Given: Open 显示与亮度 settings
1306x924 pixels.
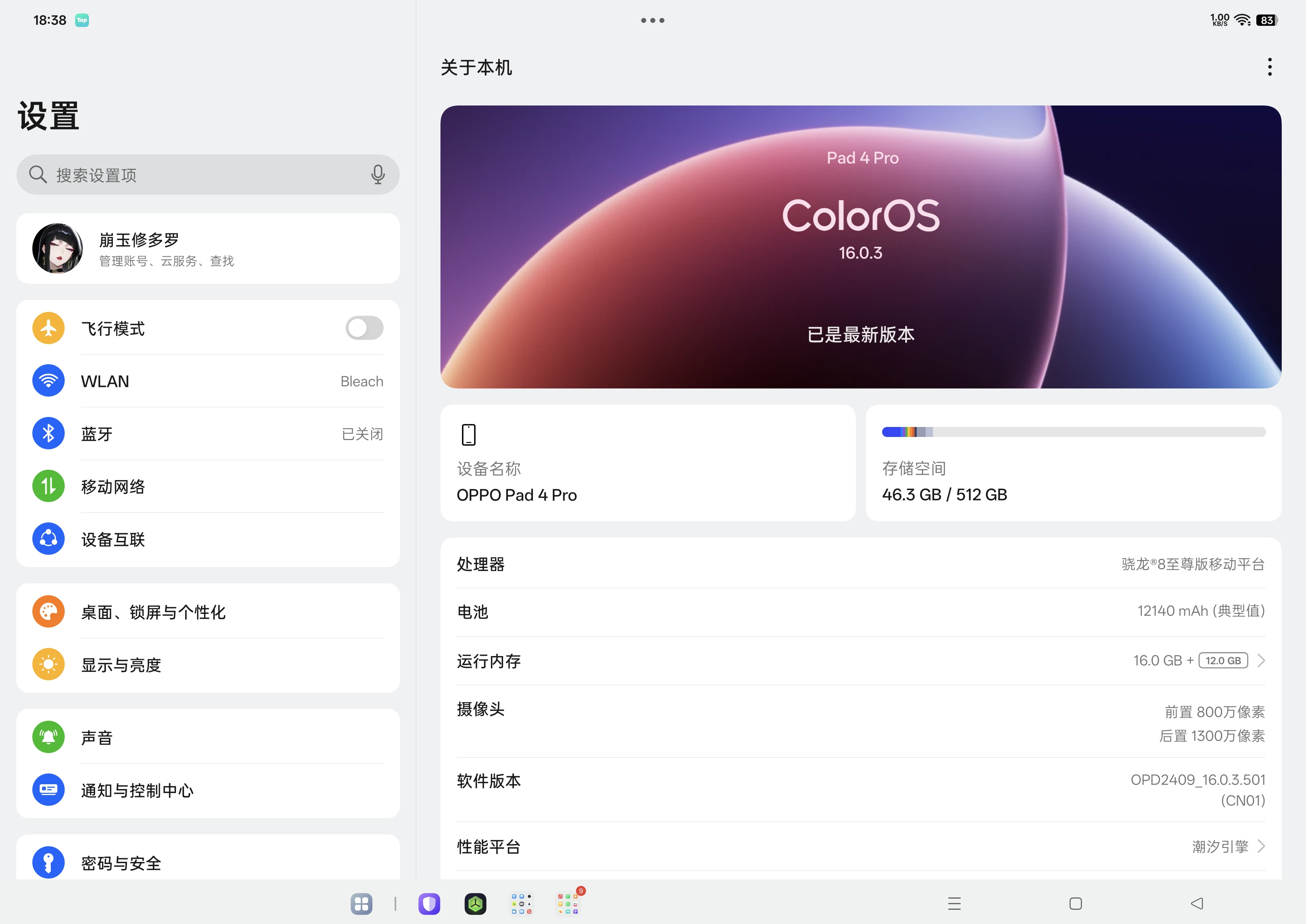Looking at the screenshot, I should (x=208, y=665).
